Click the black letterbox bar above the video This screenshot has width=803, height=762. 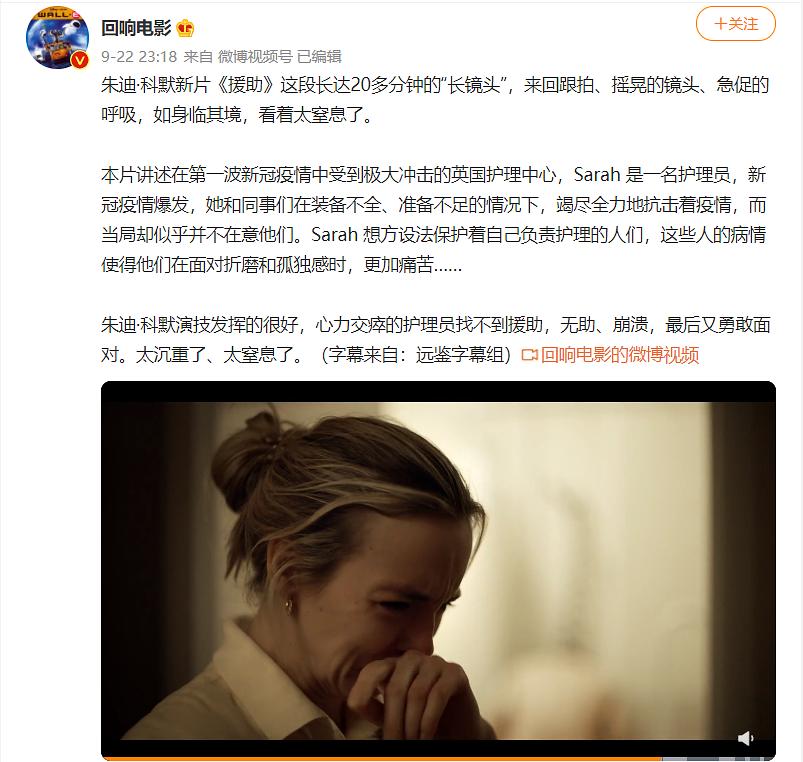pos(438,392)
